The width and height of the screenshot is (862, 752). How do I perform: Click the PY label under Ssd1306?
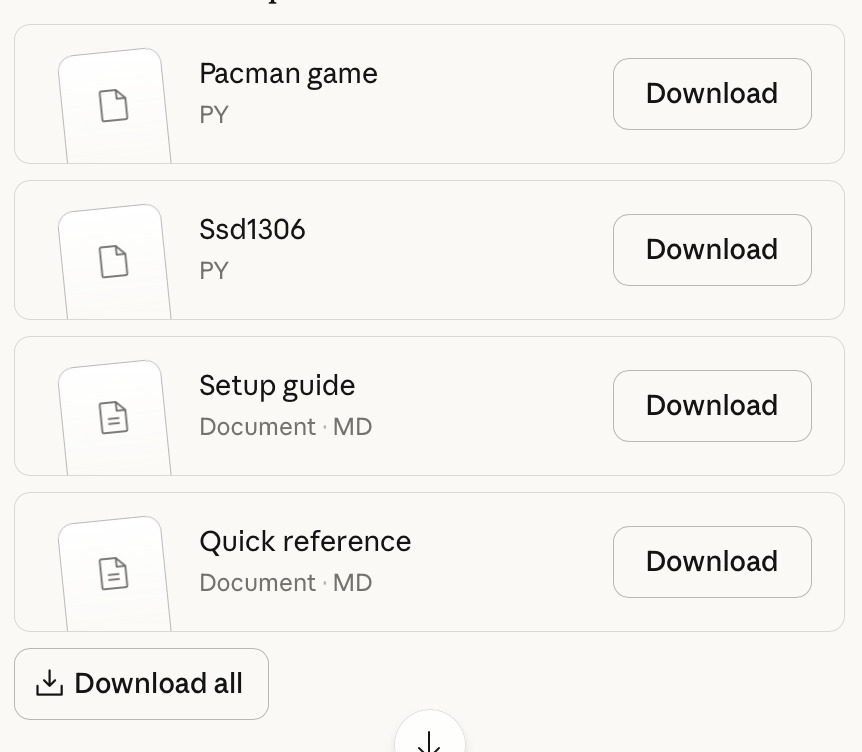pos(214,271)
